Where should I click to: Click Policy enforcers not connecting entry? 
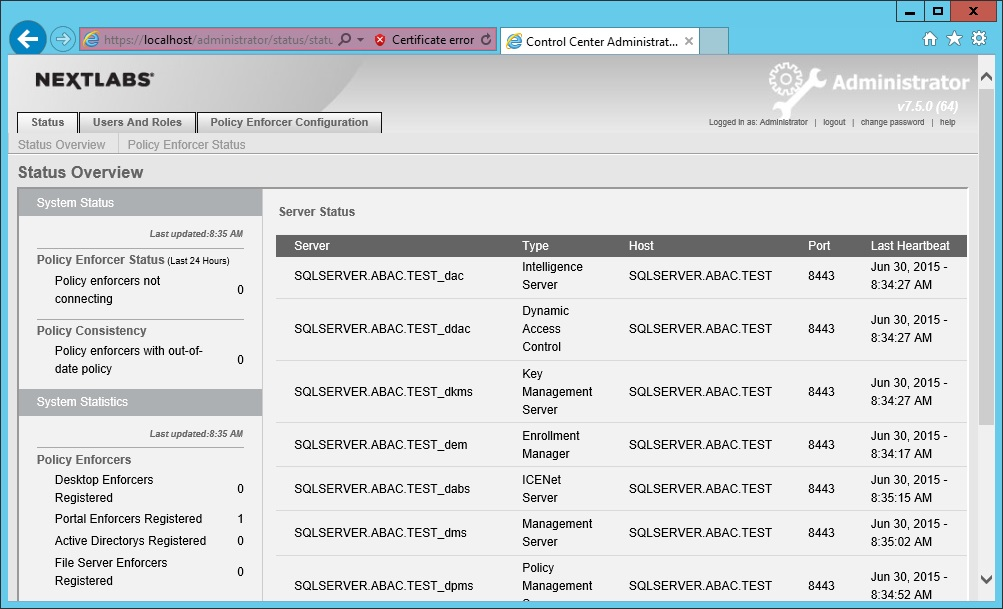(x=107, y=290)
